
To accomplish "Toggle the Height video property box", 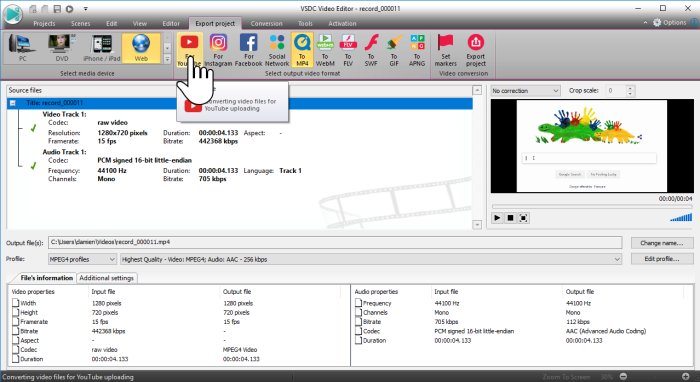I will 16,312.
